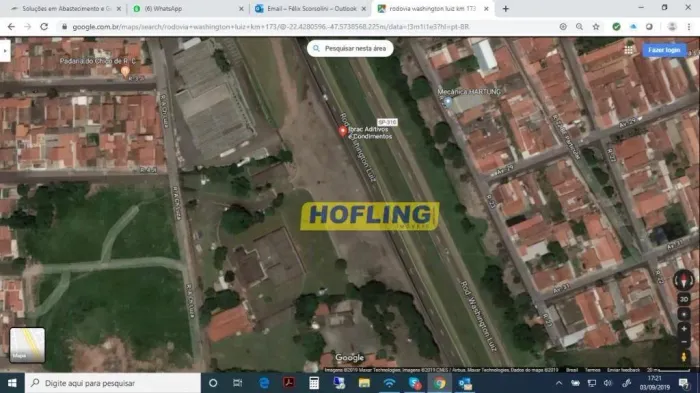Show my location on the map
700x393 pixels.
point(683,314)
